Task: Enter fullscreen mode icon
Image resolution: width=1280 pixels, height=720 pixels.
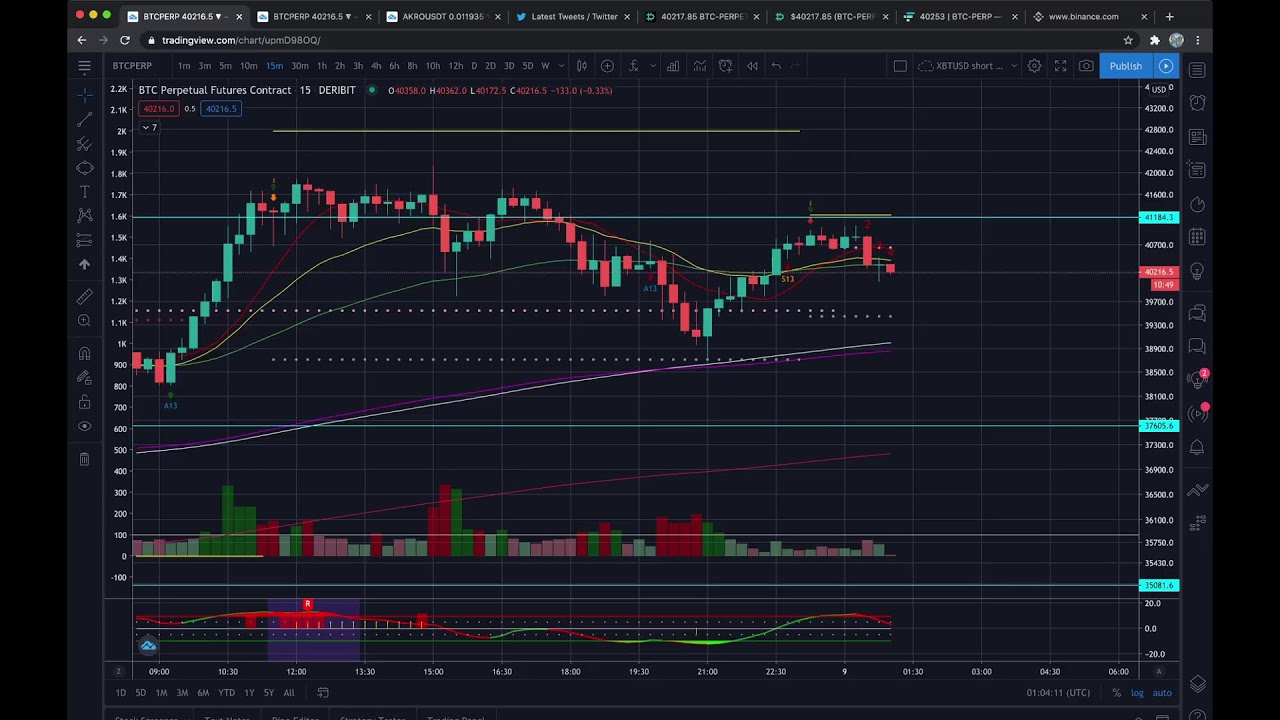Action: pyautogui.click(x=1060, y=66)
